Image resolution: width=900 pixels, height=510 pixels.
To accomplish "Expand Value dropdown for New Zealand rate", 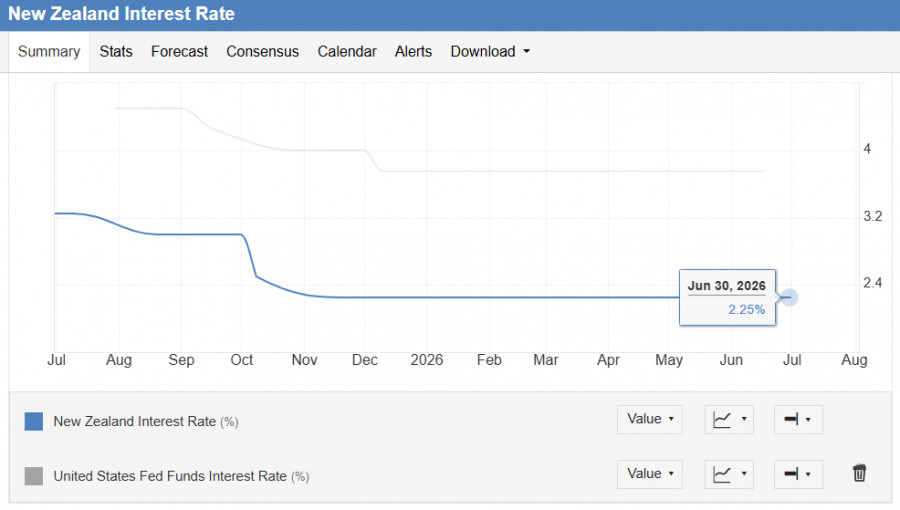I will pyautogui.click(x=650, y=419).
